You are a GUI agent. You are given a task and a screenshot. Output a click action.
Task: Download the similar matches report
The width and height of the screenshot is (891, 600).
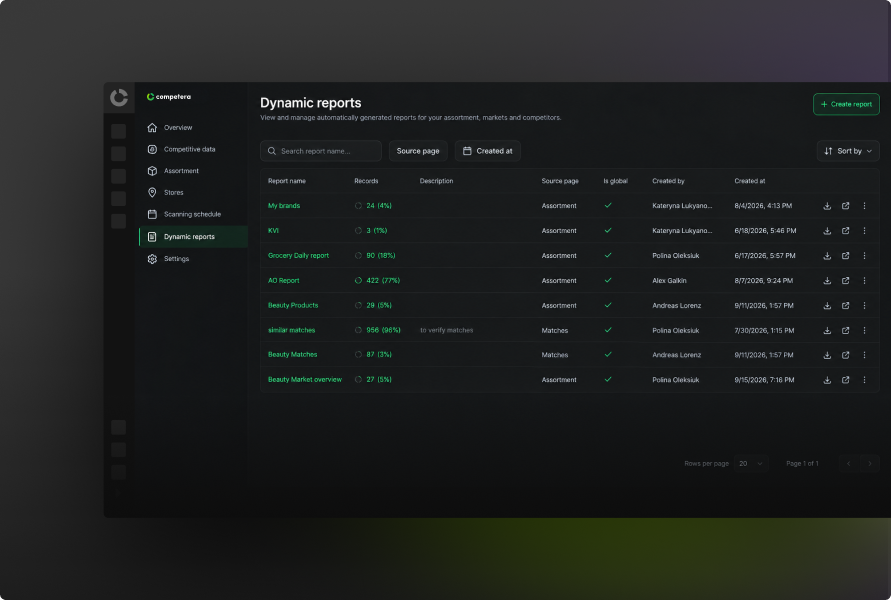coord(827,330)
